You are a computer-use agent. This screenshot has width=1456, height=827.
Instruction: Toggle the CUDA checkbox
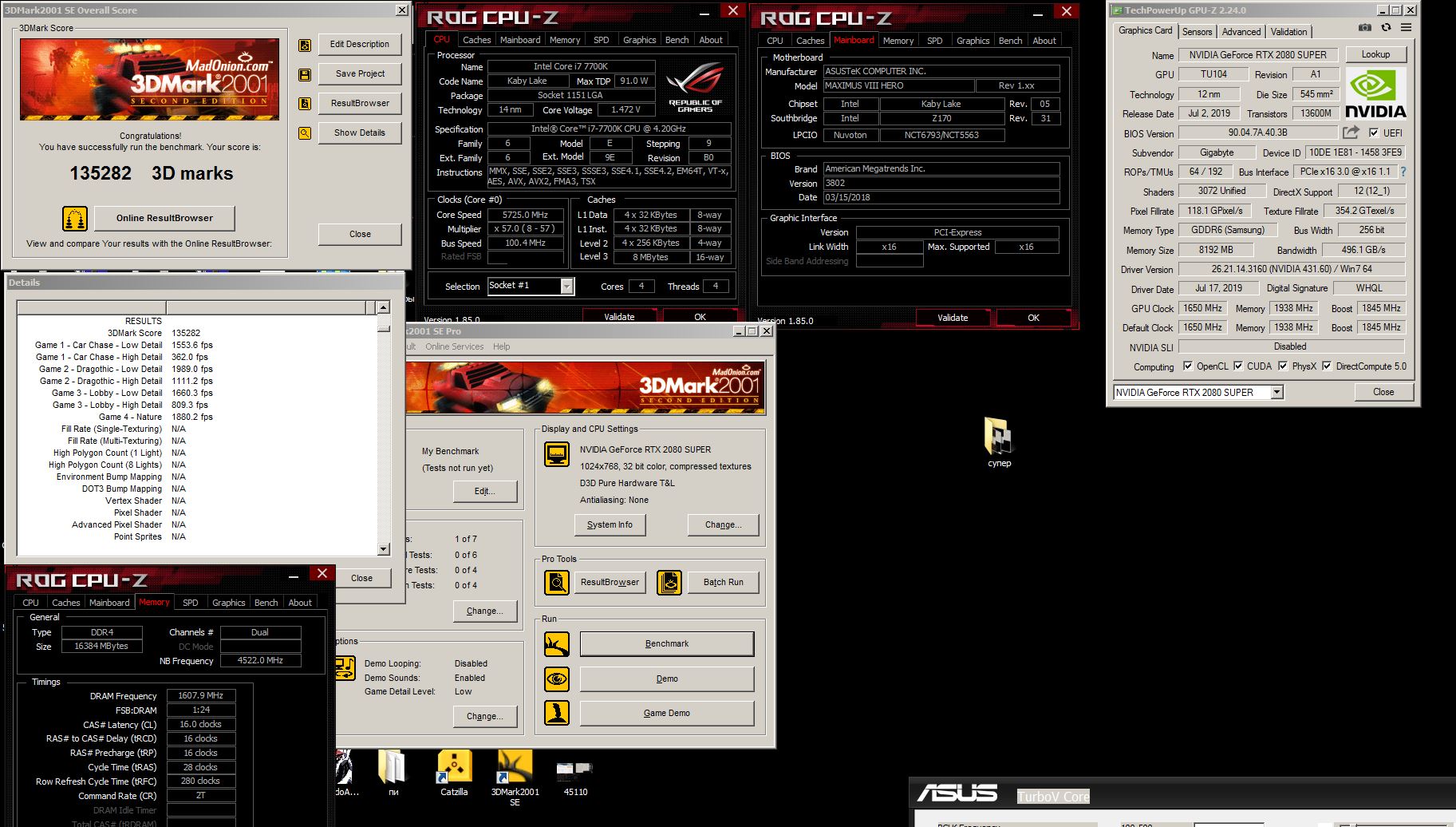point(1238,366)
